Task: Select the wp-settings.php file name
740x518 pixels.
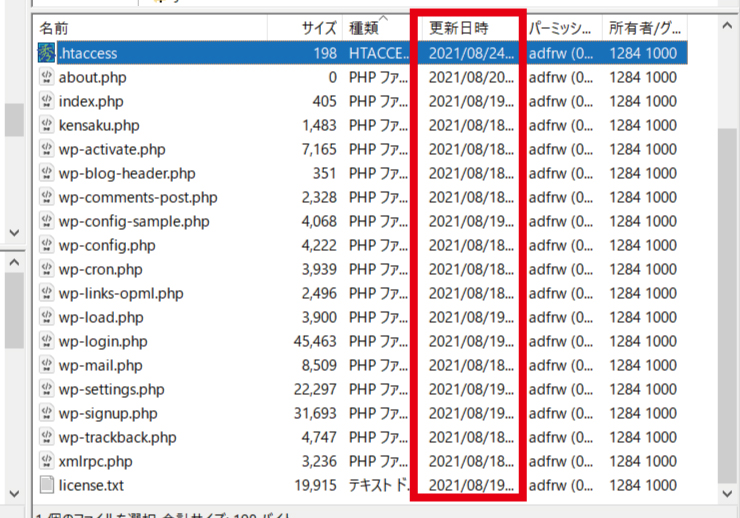Action: click(111, 389)
